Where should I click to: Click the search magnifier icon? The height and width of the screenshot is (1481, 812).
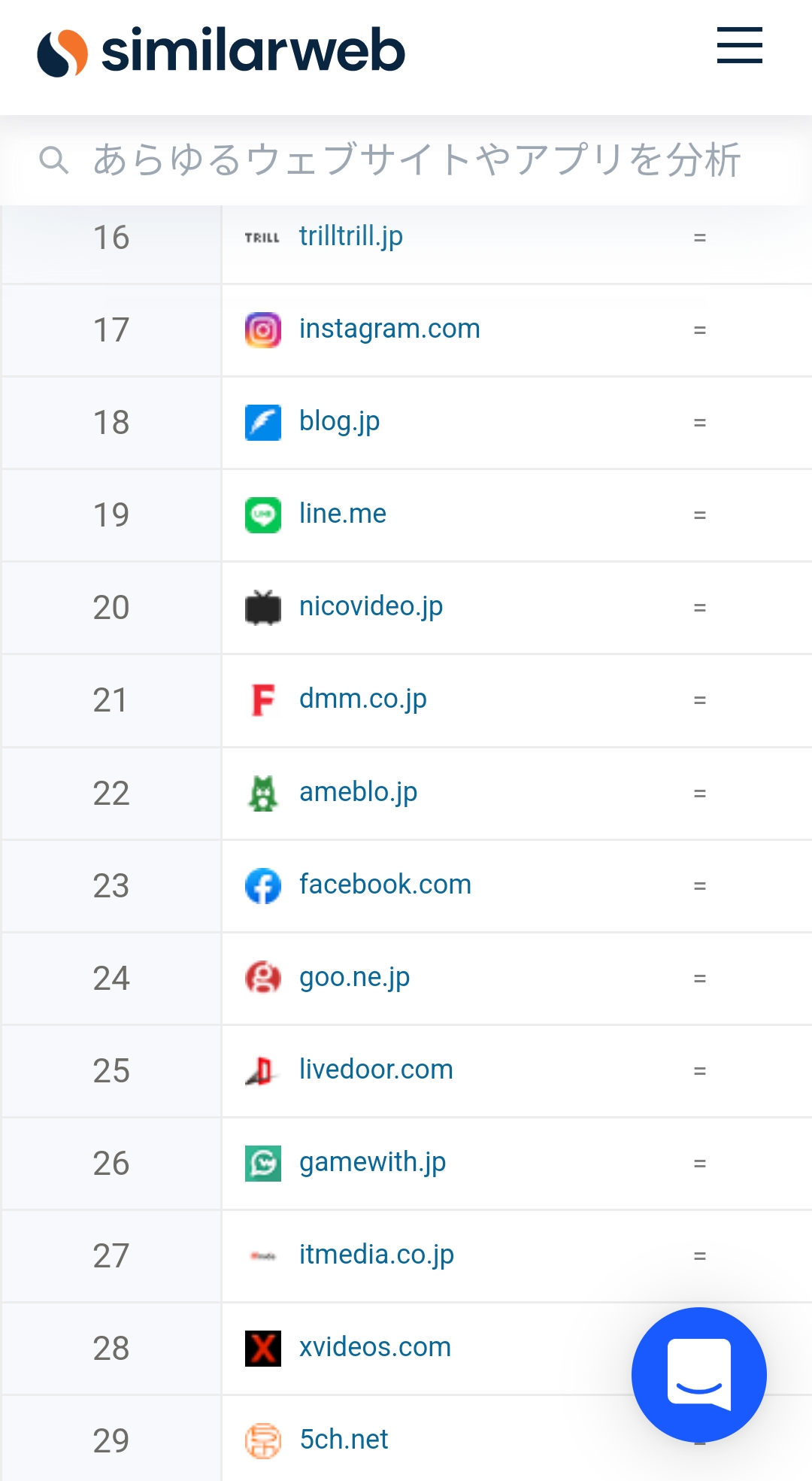pos(53,160)
